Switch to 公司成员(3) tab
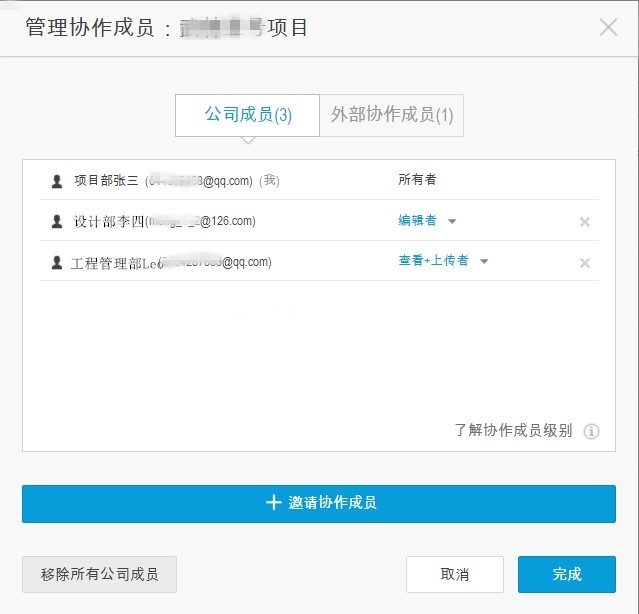 pos(247,115)
